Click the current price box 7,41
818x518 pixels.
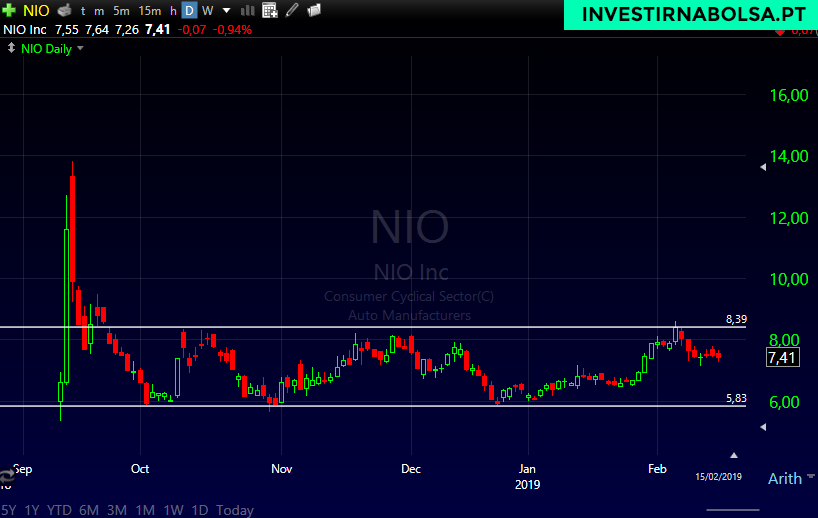pyautogui.click(x=783, y=357)
